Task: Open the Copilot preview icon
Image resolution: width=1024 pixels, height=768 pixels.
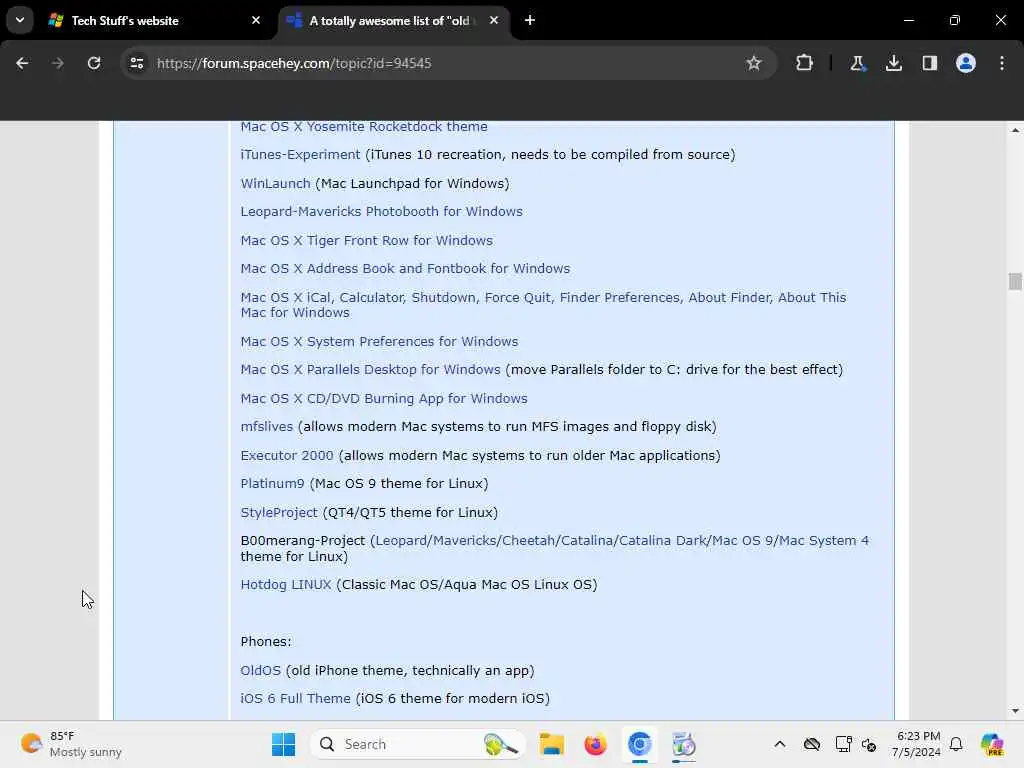Action: pyautogui.click(x=992, y=744)
